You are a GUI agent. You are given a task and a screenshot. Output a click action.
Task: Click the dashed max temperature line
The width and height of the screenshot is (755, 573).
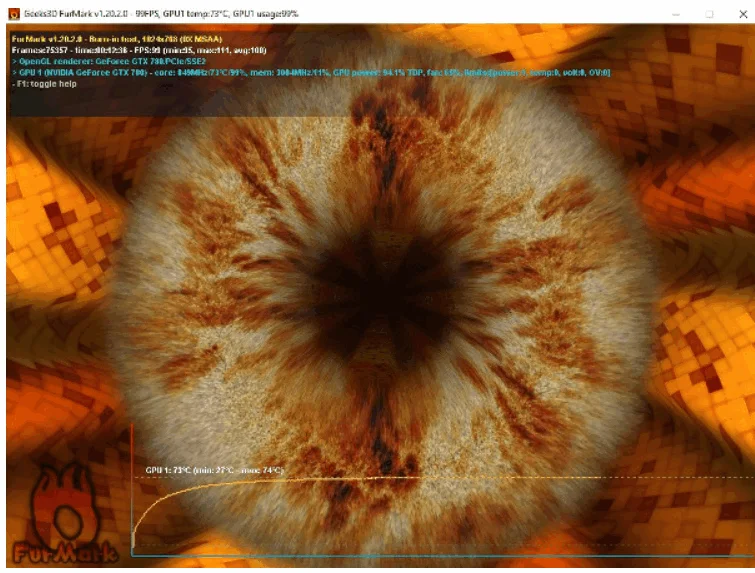point(550,477)
